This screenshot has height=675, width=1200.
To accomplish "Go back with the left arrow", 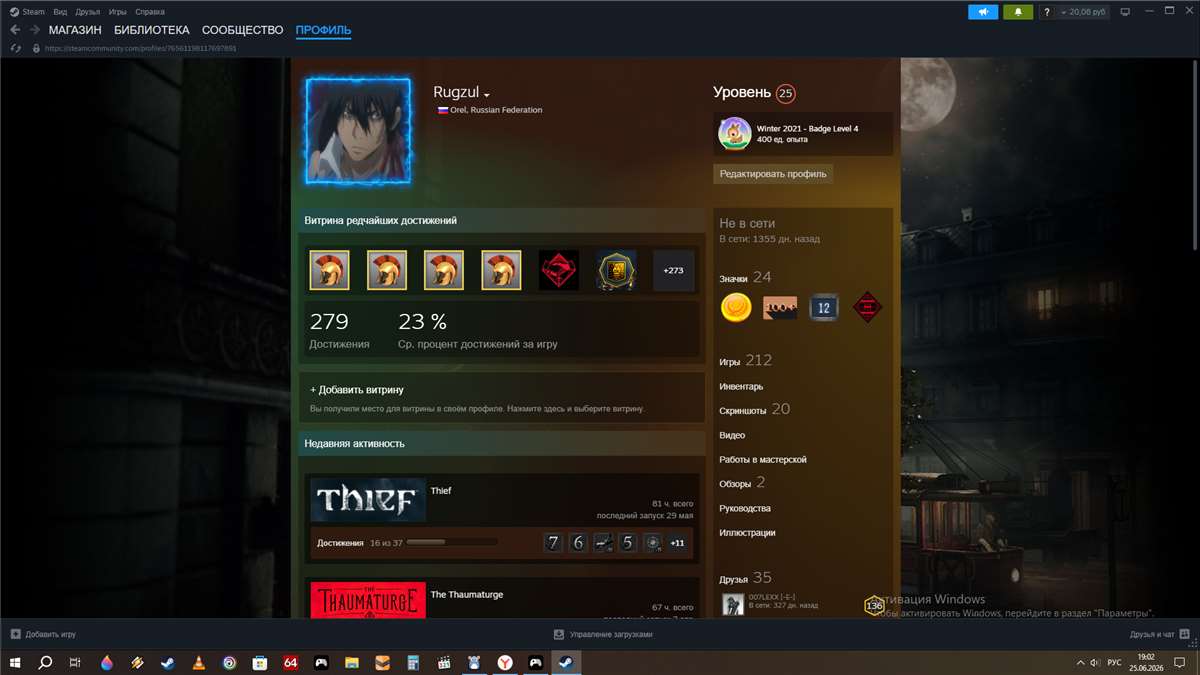I will pyautogui.click(x=15, y=30).
